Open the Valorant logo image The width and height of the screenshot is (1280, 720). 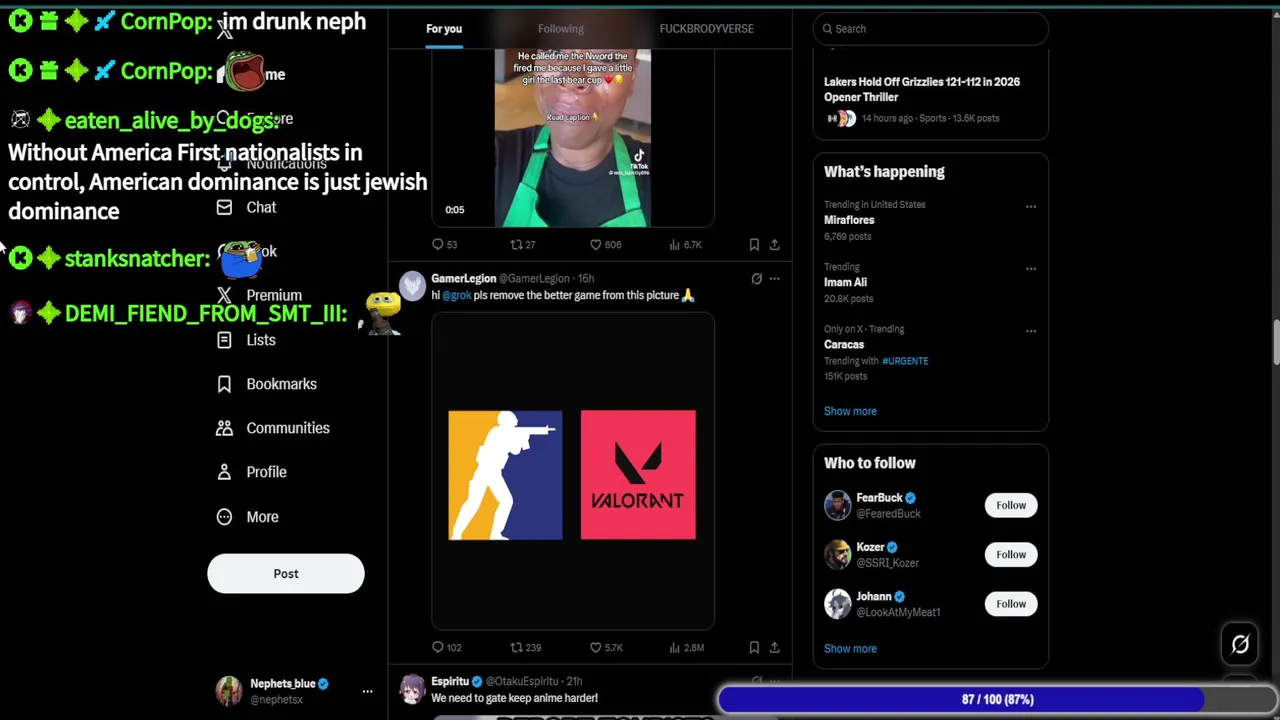point(638,475)
